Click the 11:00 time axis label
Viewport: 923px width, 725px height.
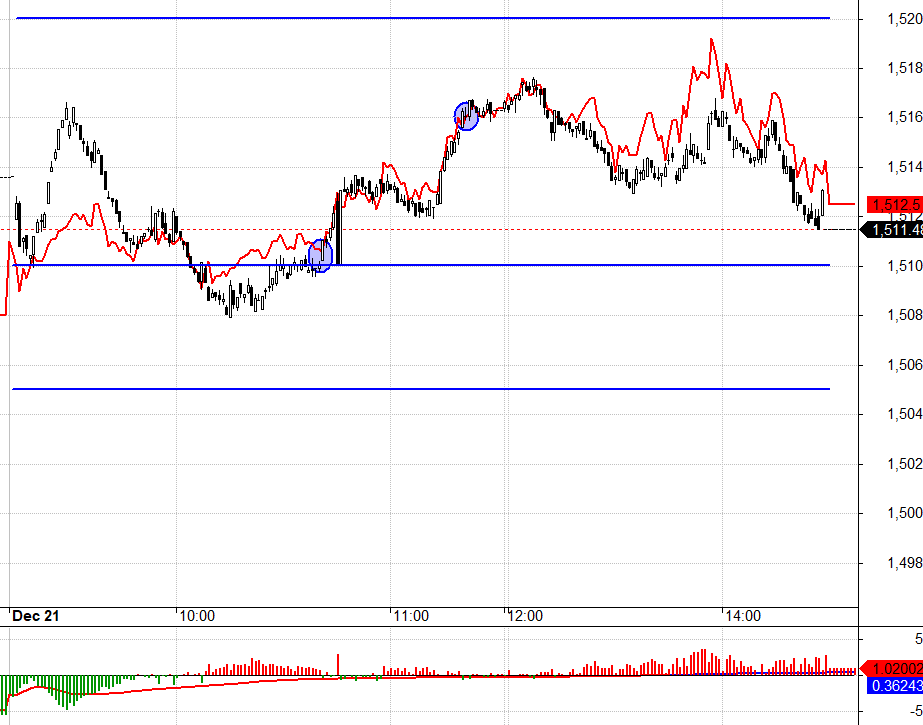point(411,616)
